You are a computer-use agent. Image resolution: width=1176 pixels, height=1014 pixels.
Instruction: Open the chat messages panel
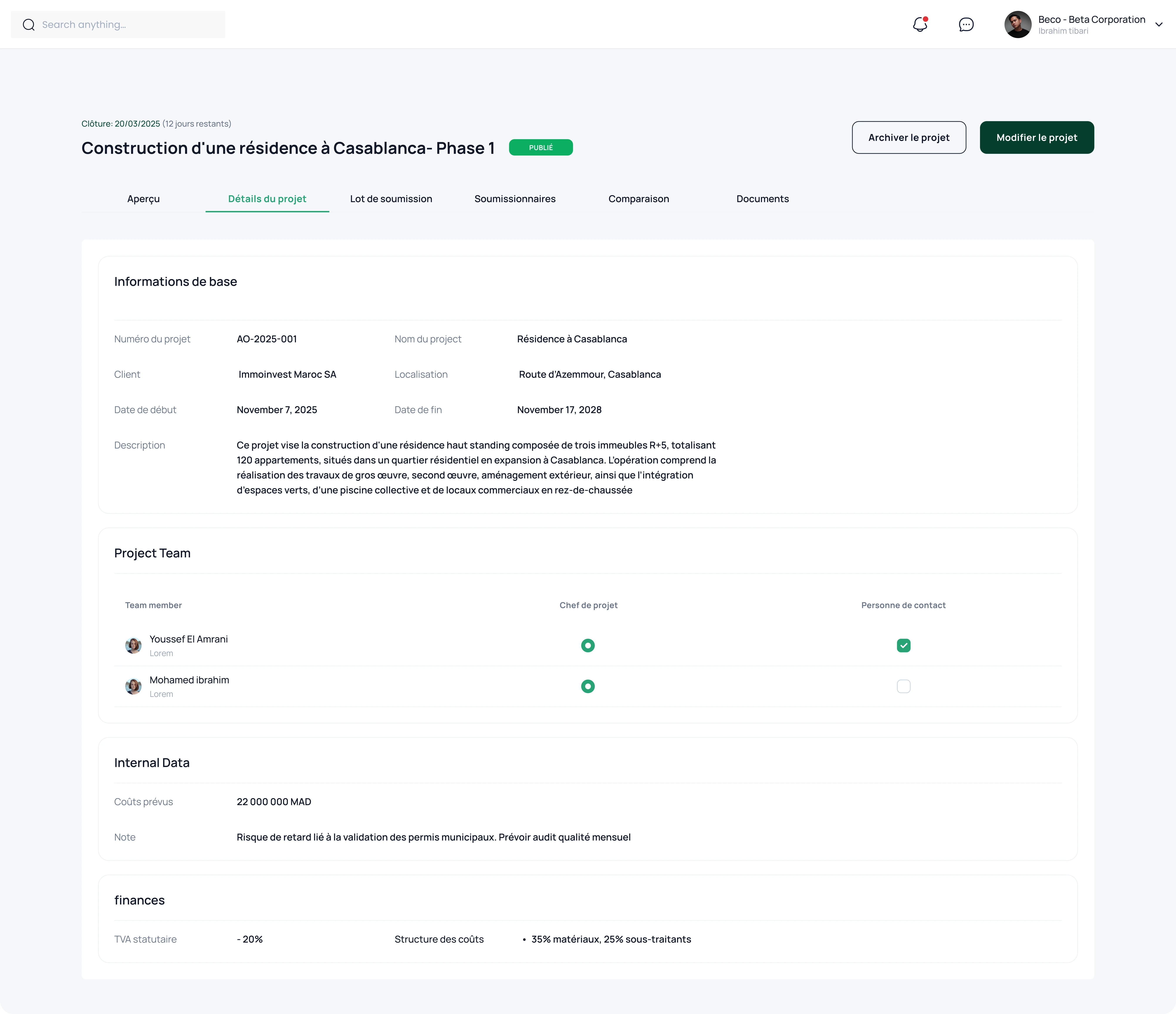coord(965,24)
